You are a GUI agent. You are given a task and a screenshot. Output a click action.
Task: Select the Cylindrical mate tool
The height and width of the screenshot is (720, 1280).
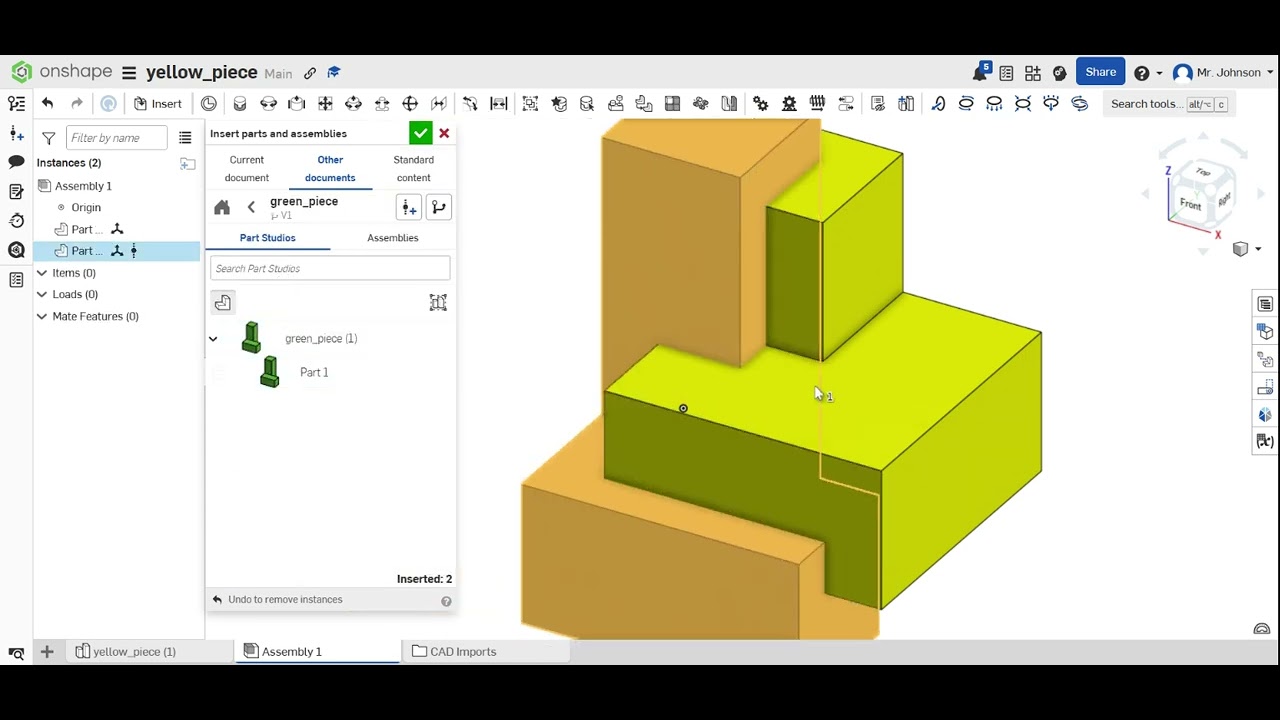(353, 103)
